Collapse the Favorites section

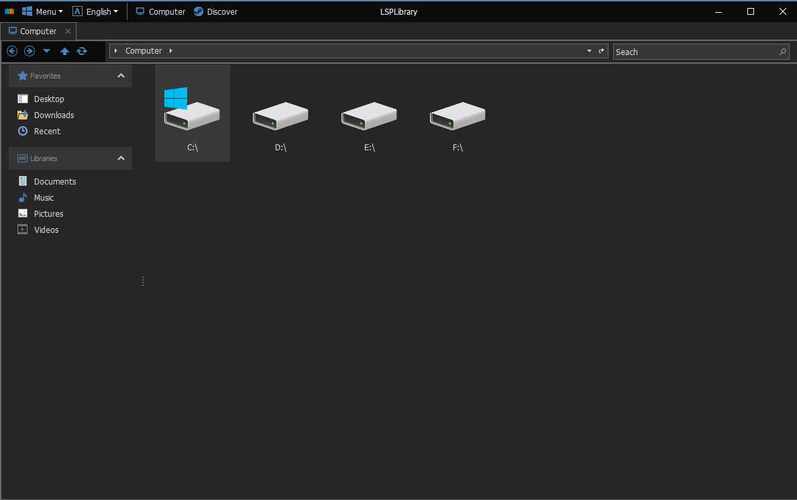coord(121,76)
